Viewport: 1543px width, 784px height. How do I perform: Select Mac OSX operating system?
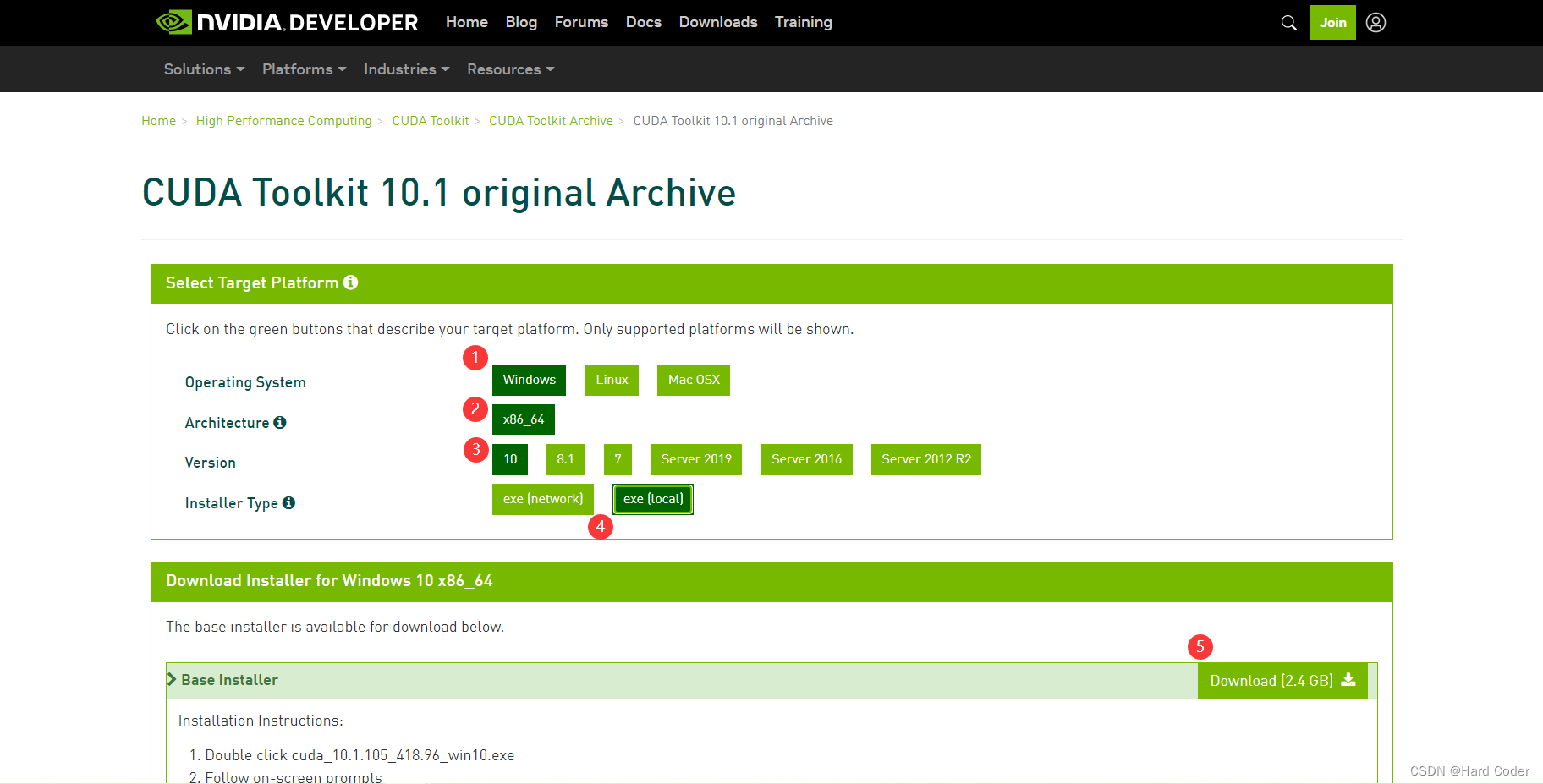(x=694, y=380)
